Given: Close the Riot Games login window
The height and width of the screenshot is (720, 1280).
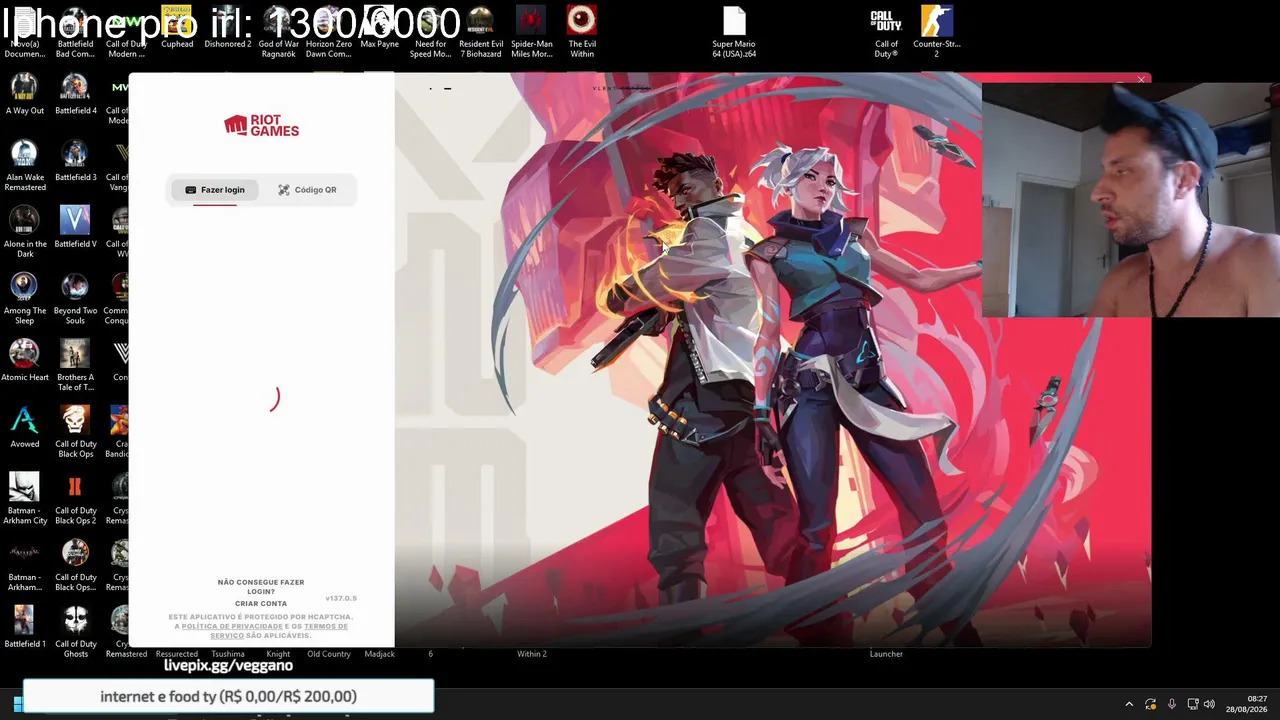Looking at the screenshot, I should pos(1141,80).
